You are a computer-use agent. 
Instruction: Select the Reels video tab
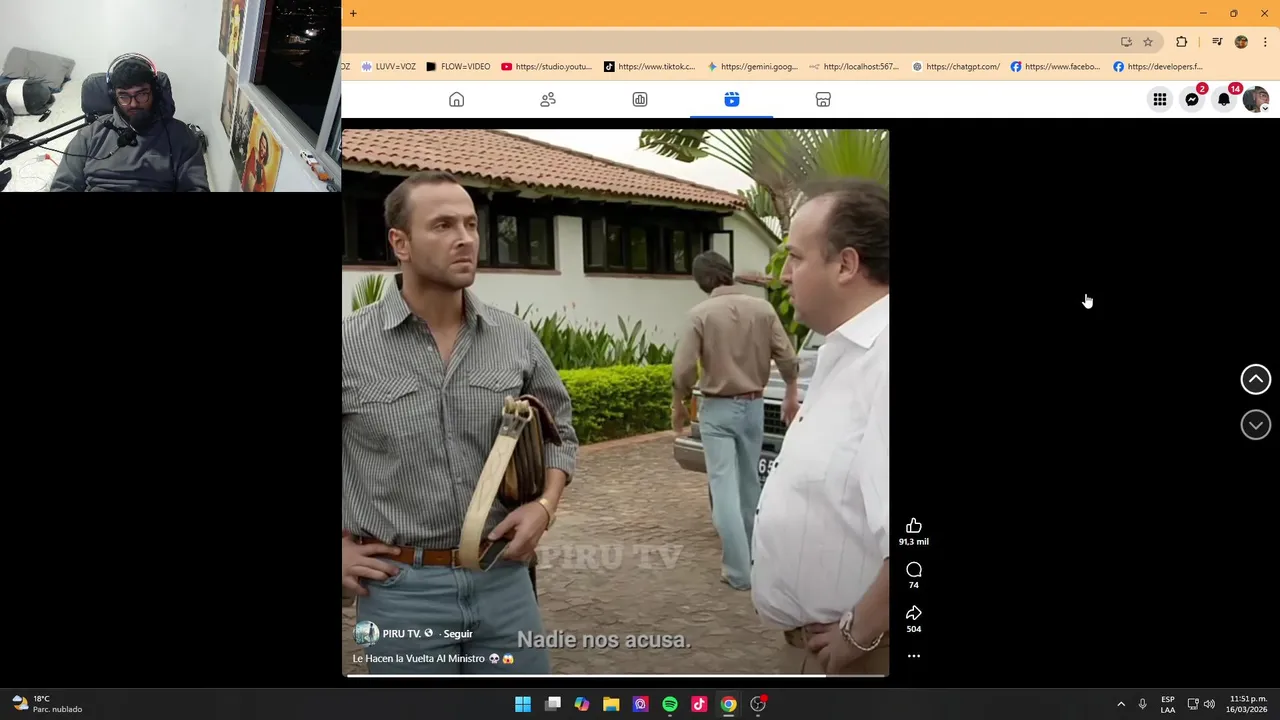pos(731,100)
